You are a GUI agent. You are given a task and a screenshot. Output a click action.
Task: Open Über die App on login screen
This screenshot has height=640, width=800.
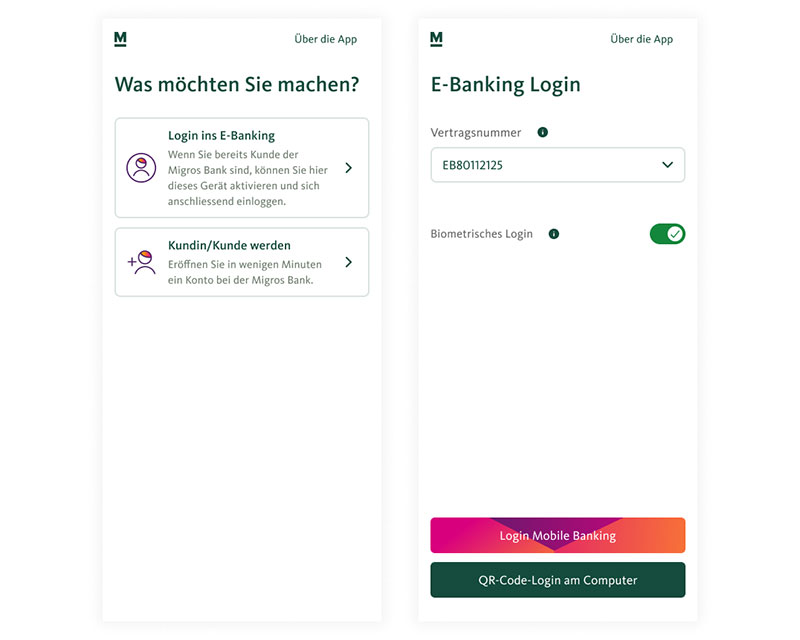[x=641, y=39]
